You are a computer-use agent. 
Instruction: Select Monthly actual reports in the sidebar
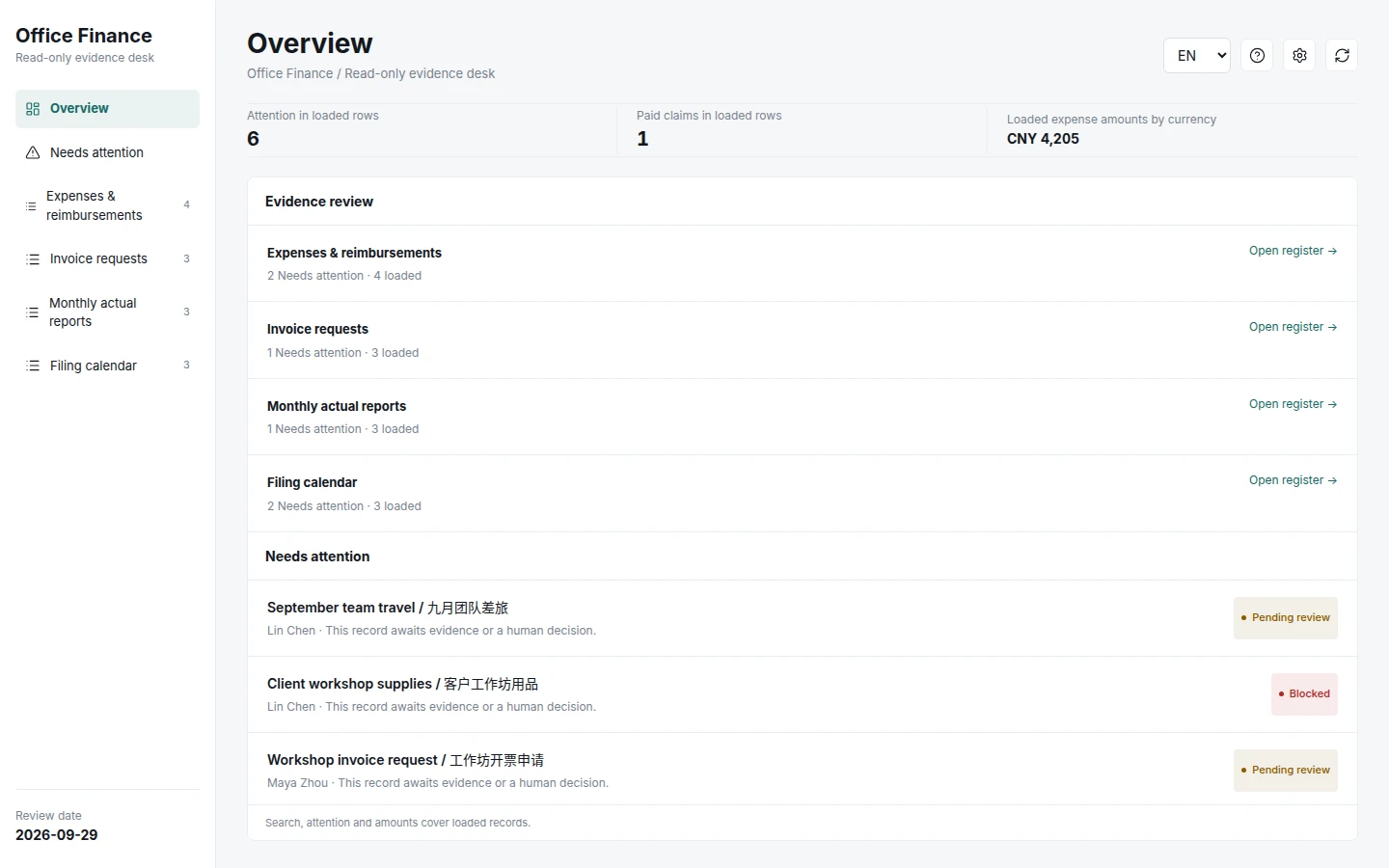(x=107, y=312)
